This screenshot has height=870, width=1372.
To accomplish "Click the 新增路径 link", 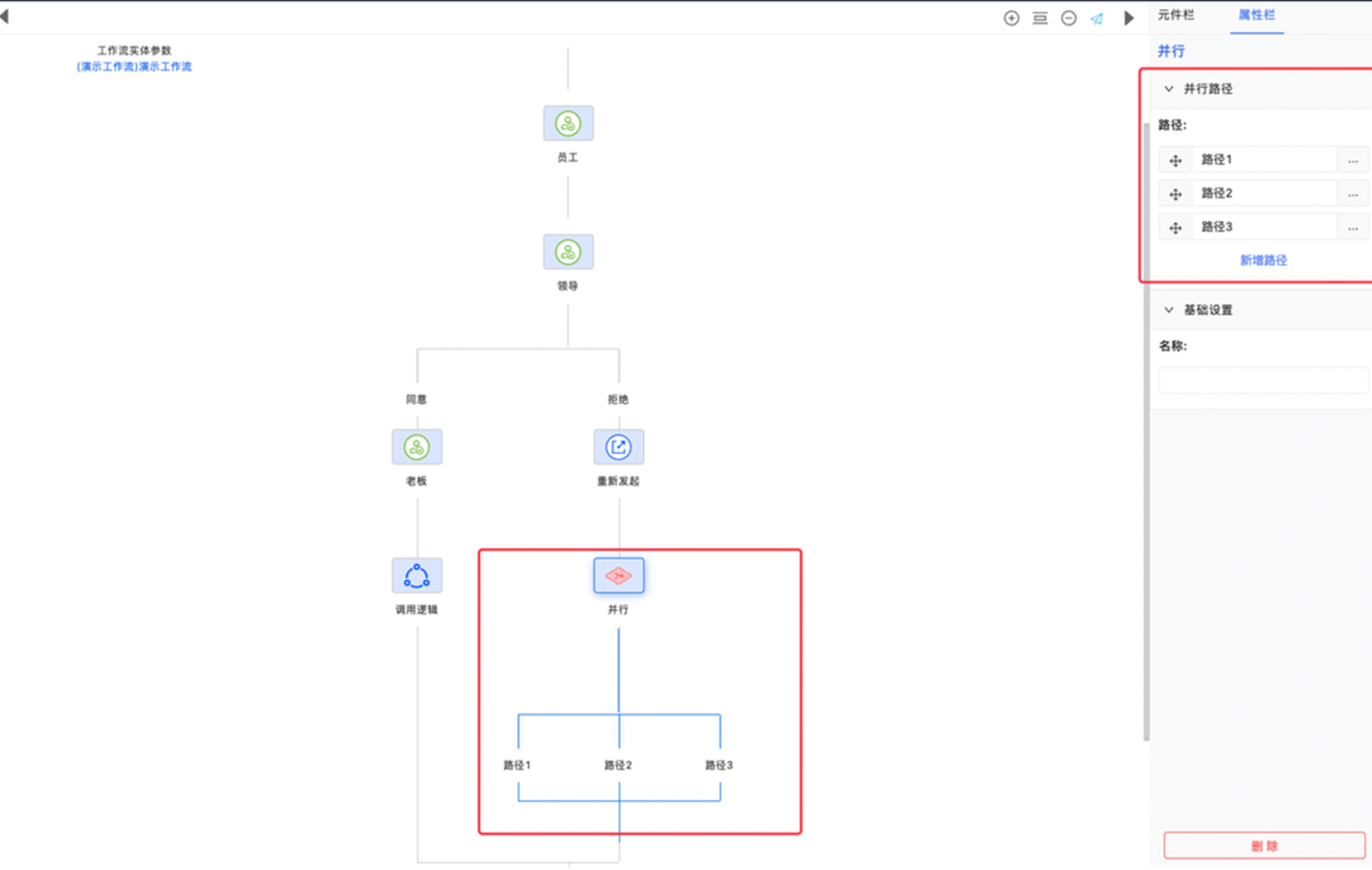I will click(1263, 260).
